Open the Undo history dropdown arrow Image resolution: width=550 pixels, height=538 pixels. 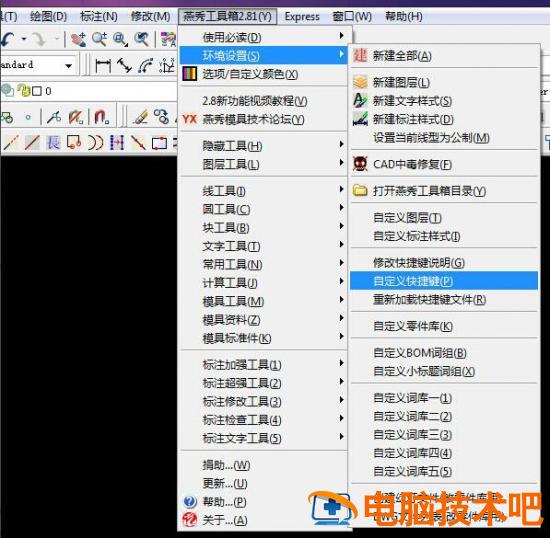[24, 39]
